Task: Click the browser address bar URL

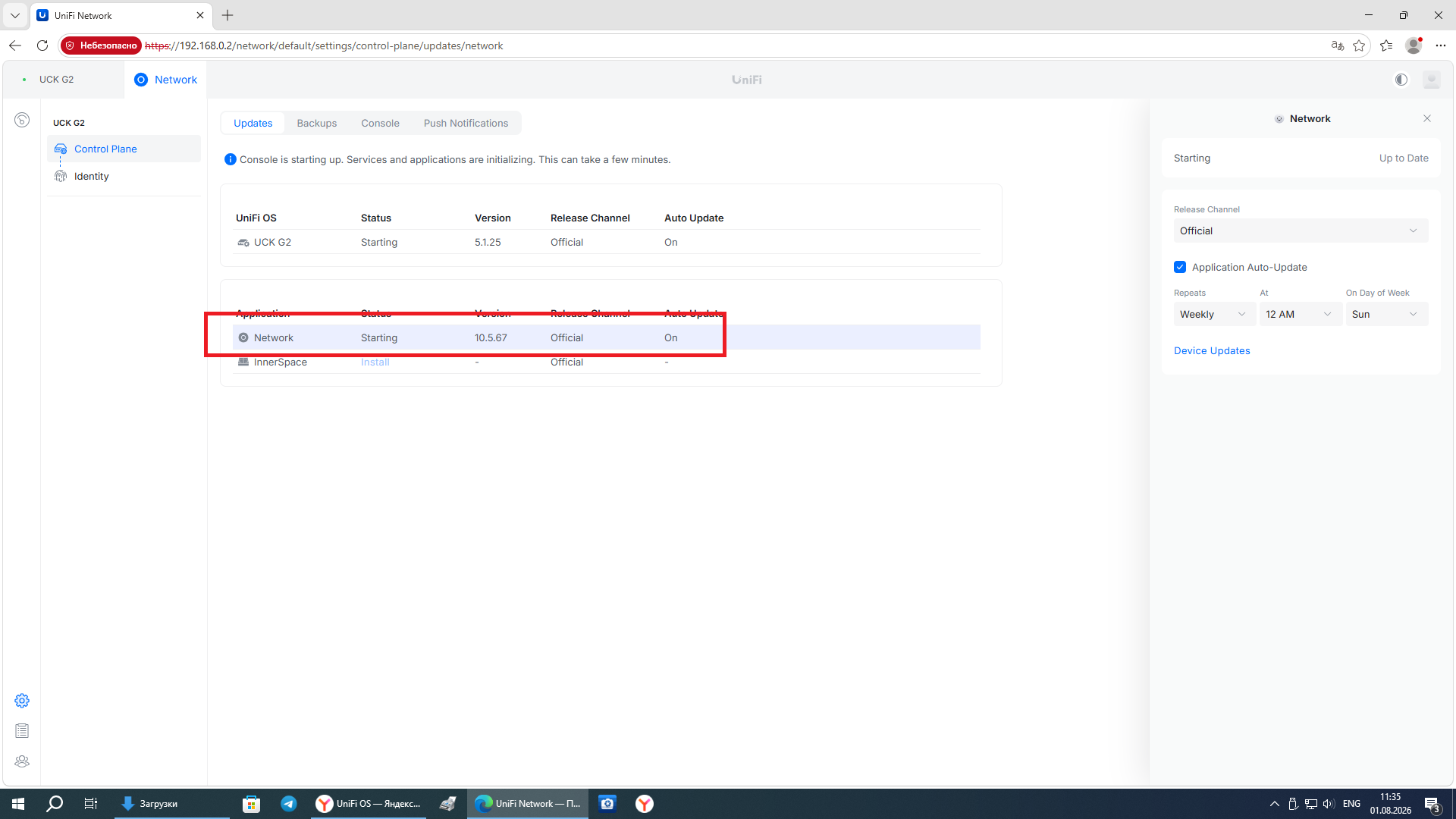Action: click(x=324, y=45)
